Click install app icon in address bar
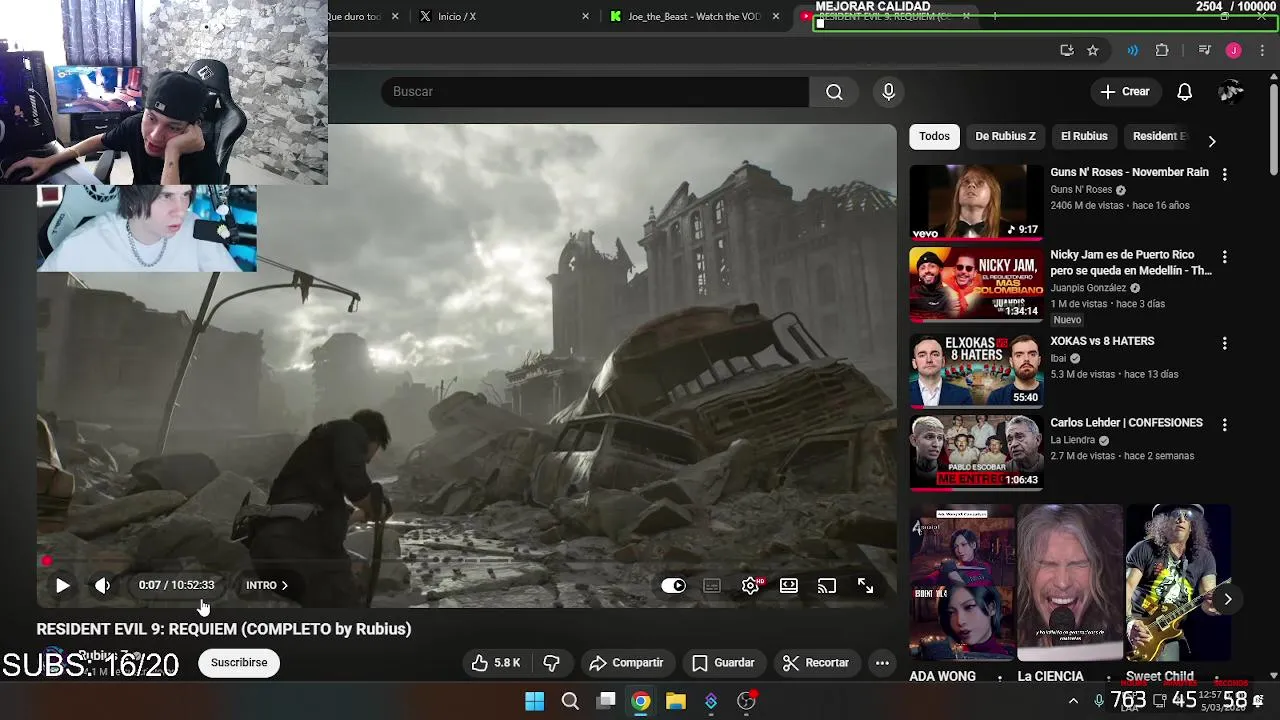This screenshot has width=1280, height=720. point(1067,50)
